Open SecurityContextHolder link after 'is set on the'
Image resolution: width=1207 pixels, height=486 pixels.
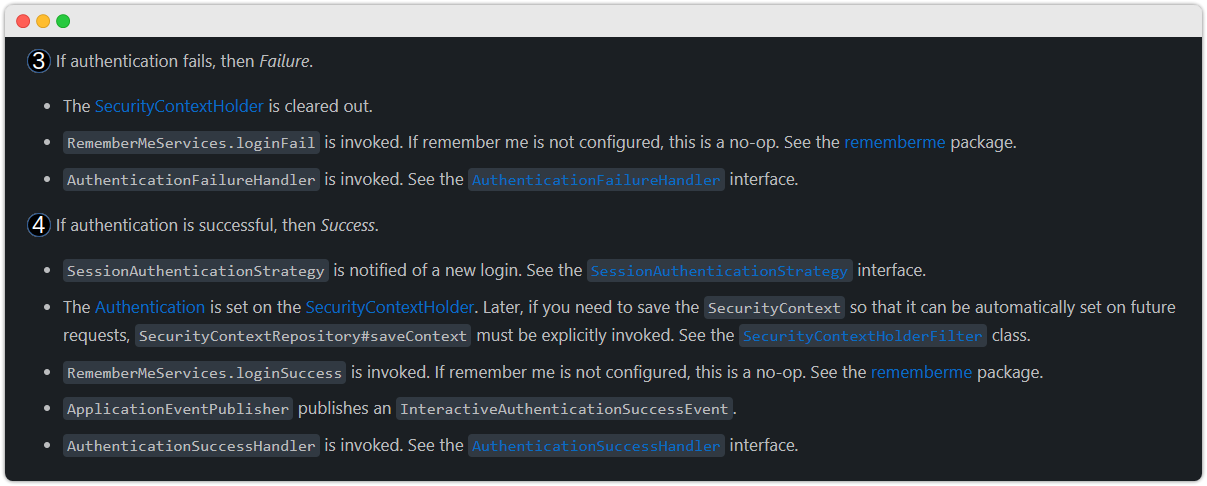[389, 307]
